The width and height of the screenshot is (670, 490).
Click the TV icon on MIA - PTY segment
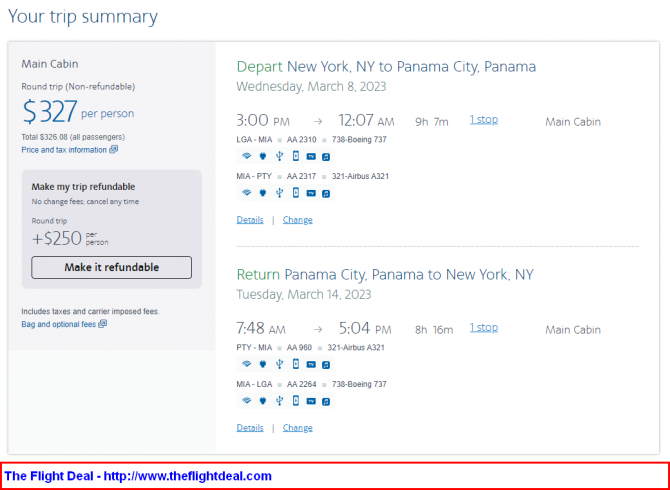pyautogui.click(x=311, y=194)
